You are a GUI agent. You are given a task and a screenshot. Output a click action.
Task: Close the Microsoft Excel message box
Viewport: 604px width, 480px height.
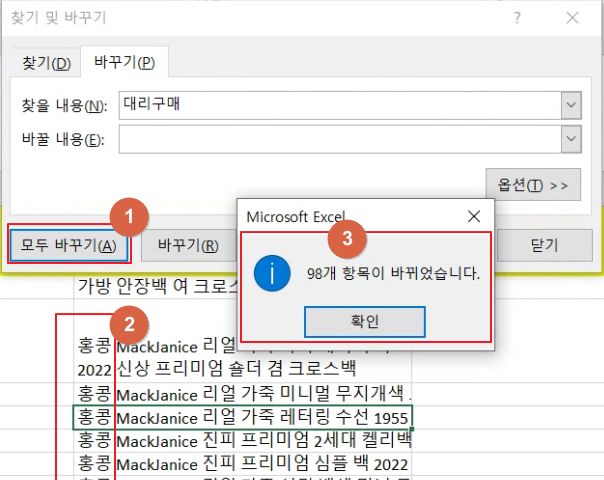tap(474, 217)
